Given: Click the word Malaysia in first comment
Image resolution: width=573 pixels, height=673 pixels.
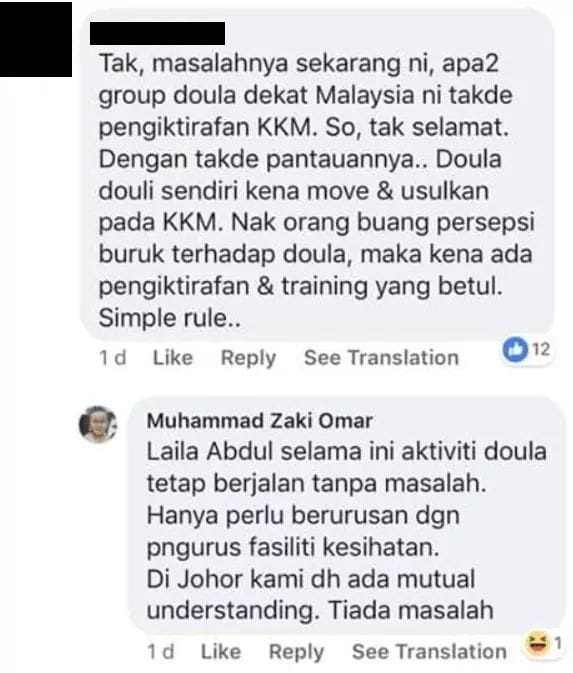Looking at the screenshot, I should pos(365,95).
